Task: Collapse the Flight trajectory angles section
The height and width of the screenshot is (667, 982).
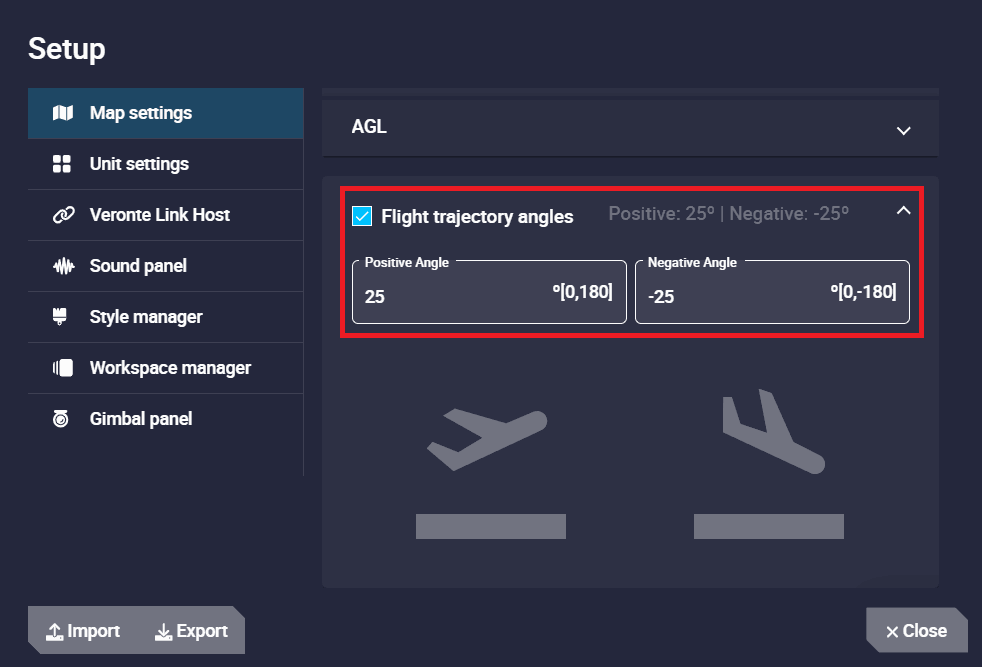Action: pos(903,211)
